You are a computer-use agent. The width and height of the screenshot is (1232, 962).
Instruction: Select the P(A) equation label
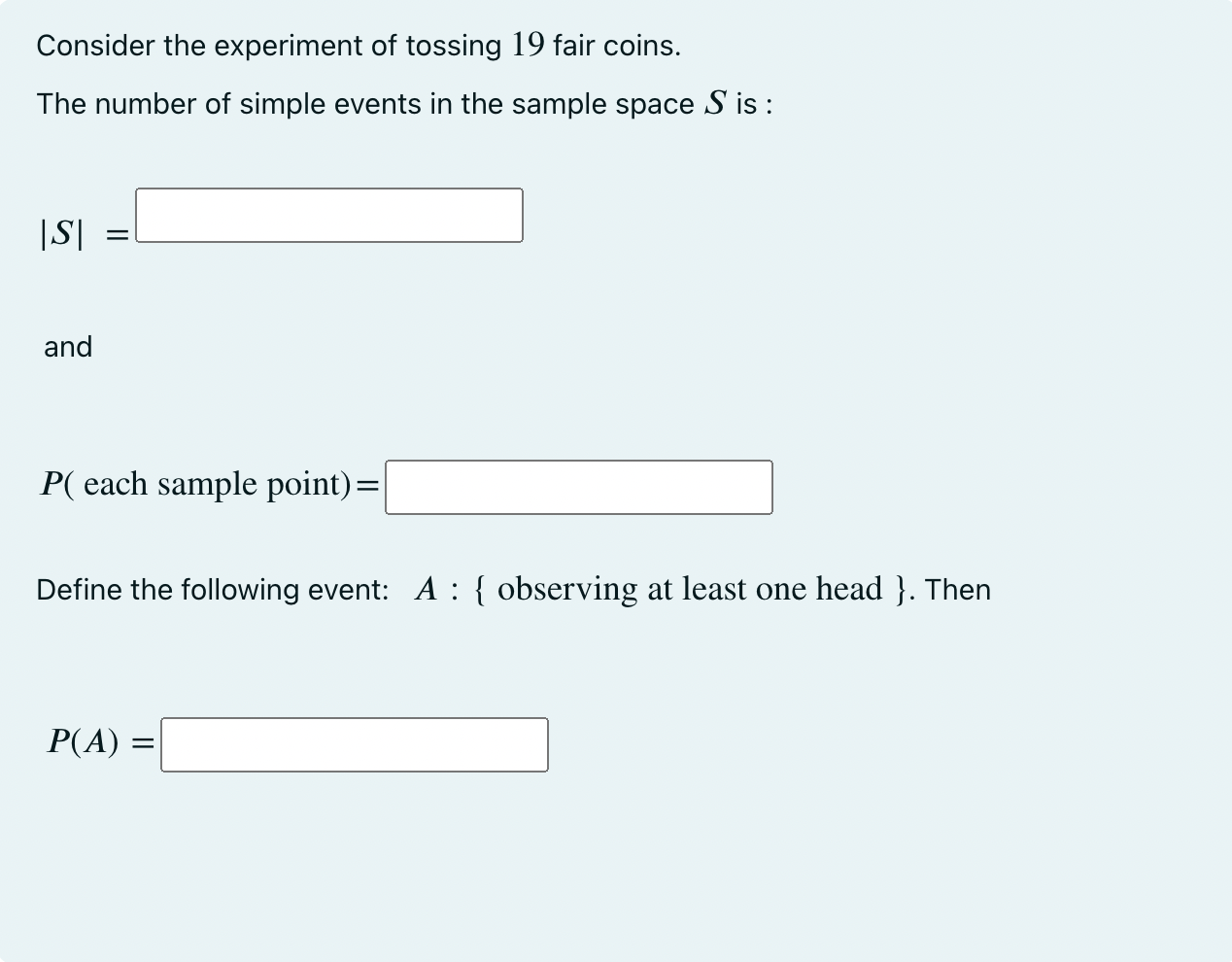coord(83,742)
